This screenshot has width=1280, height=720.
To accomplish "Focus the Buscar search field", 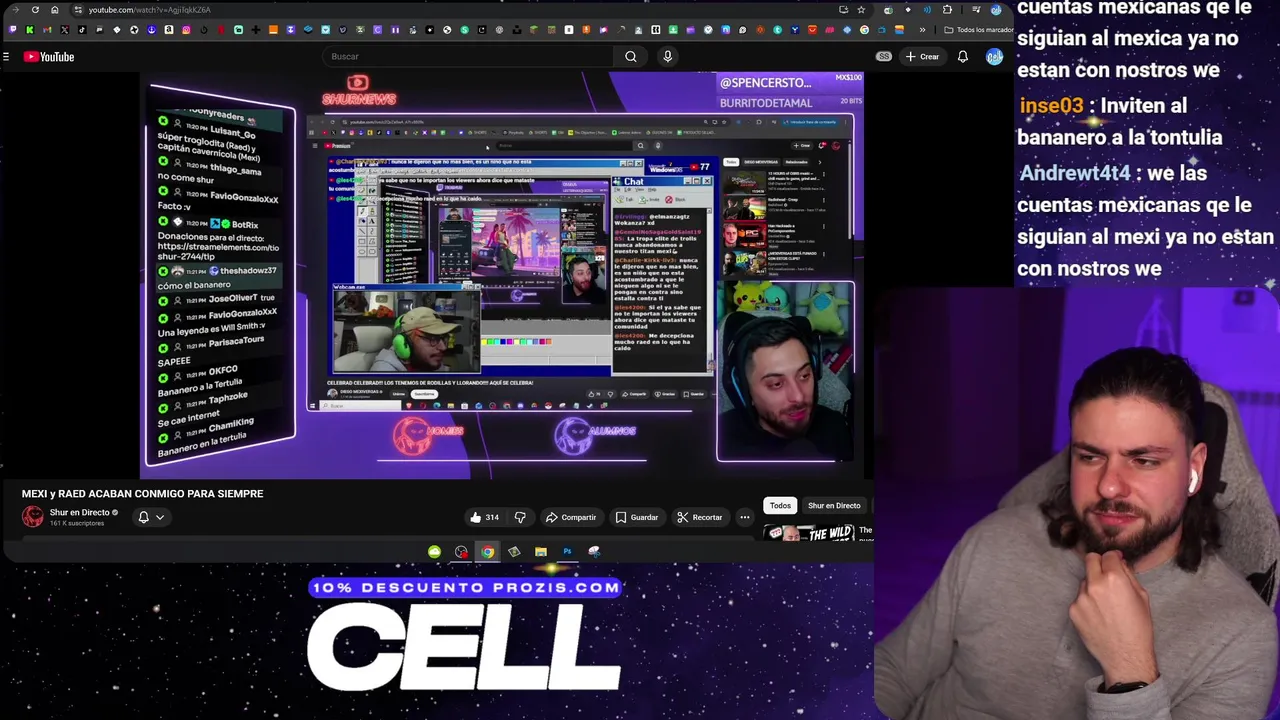I will pos(470,57).
